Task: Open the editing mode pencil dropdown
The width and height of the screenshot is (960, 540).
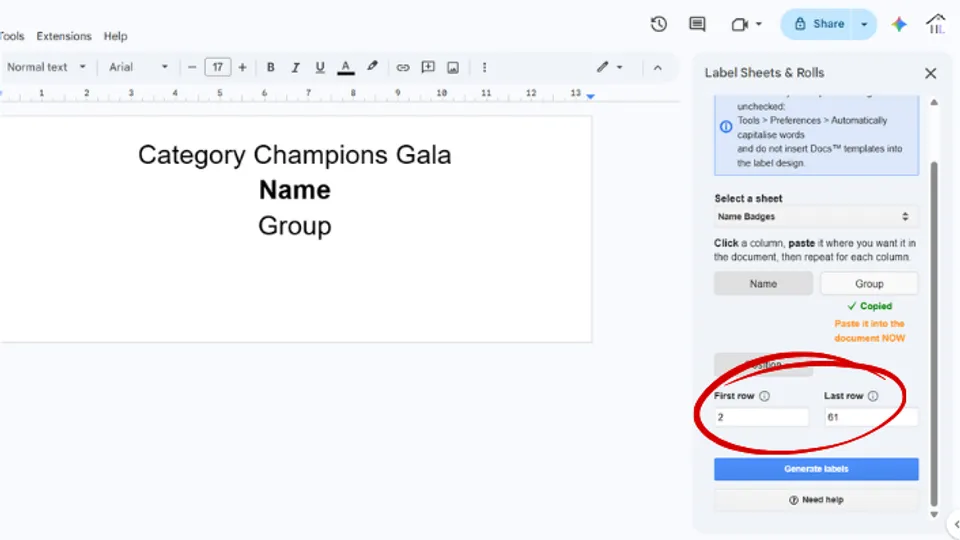Action: click(x=610, y=67)
